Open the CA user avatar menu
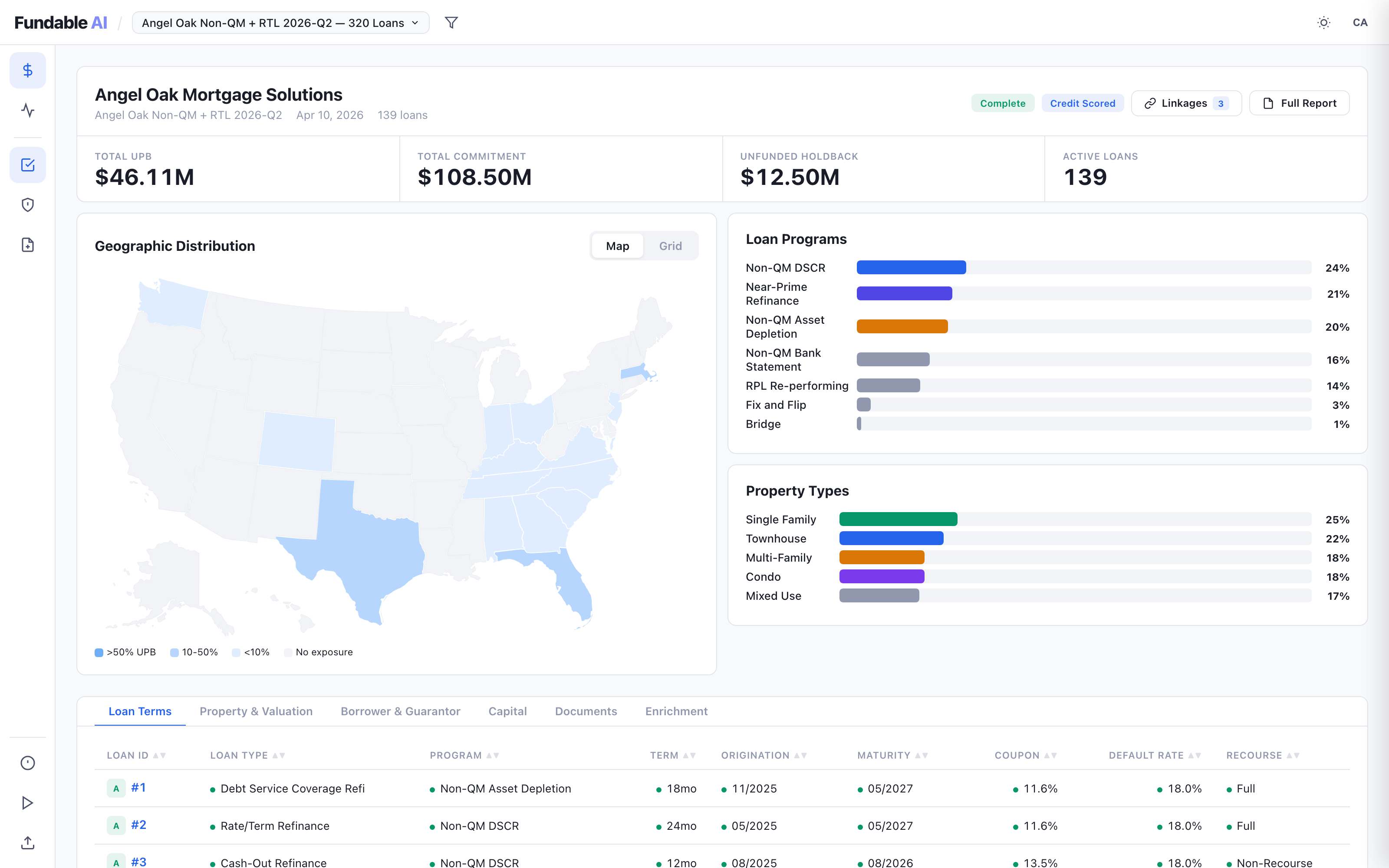Viewport: 1389px width, 868px height. point(1360,23)
